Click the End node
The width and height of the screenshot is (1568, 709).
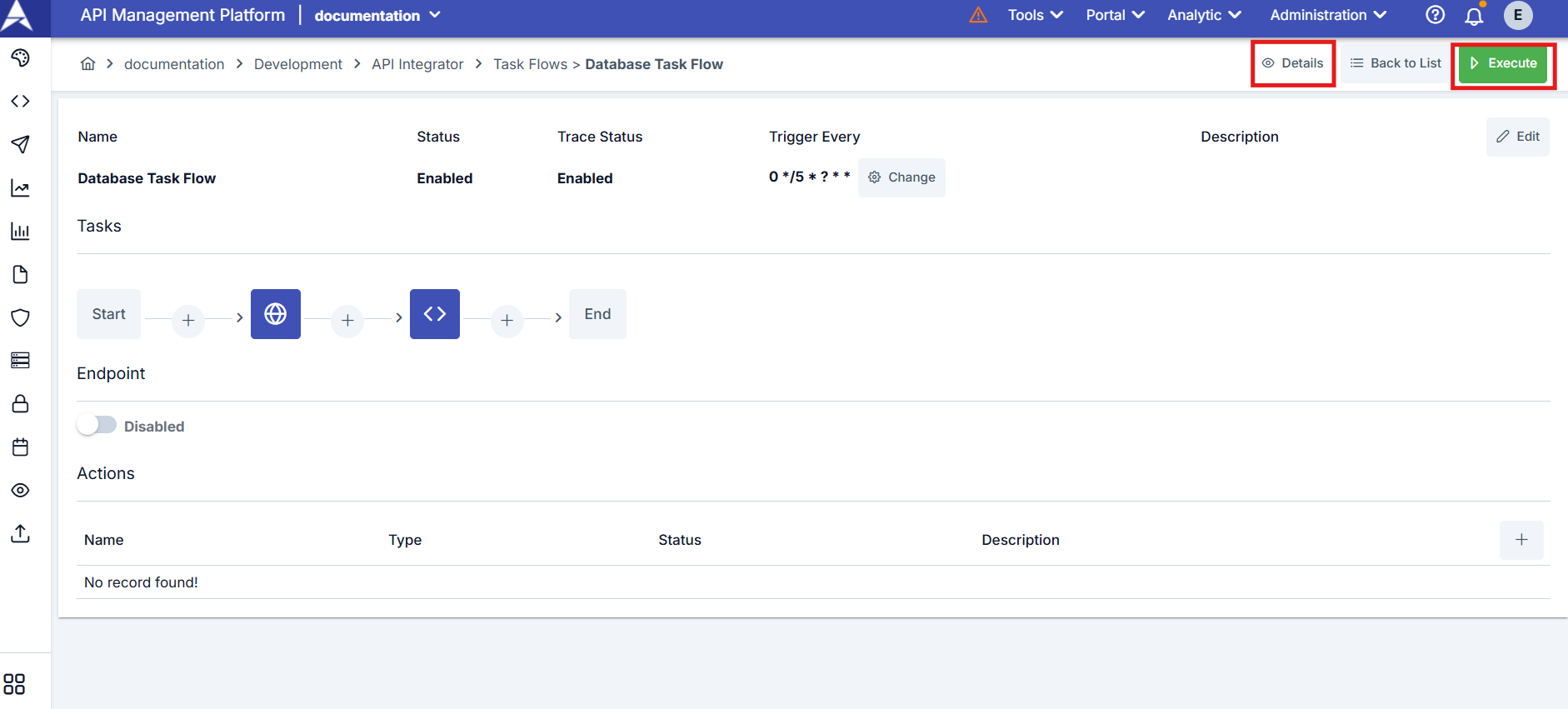597,314
